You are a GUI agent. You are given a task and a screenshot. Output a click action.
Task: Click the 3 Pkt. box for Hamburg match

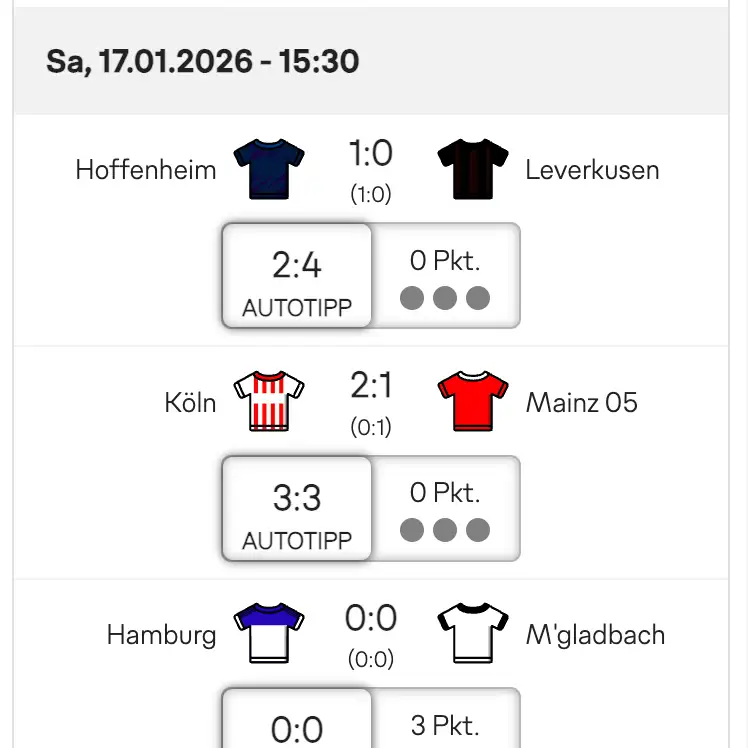[445, 725]
